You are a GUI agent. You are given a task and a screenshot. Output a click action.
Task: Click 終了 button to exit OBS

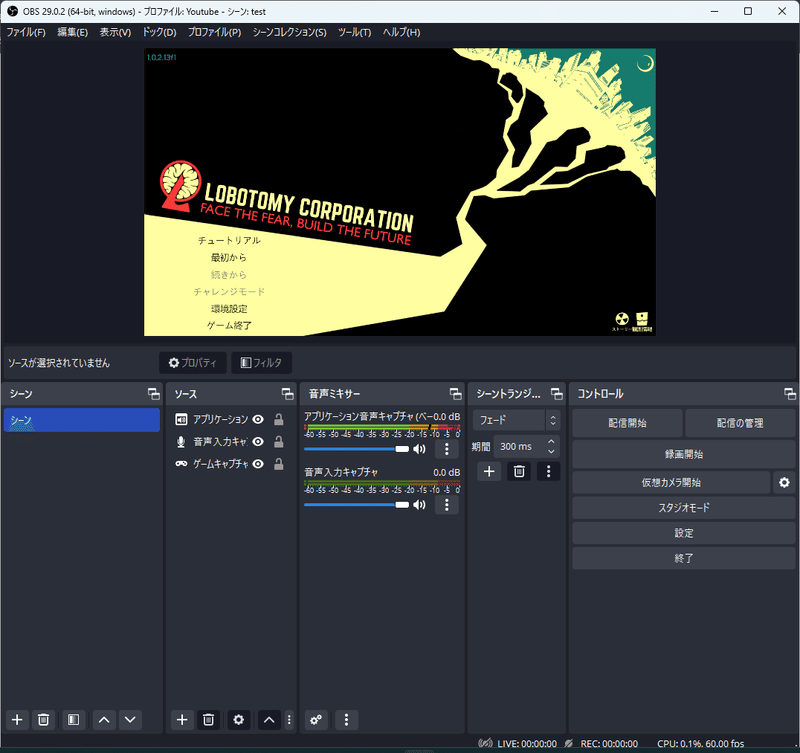tap(684, 558)
